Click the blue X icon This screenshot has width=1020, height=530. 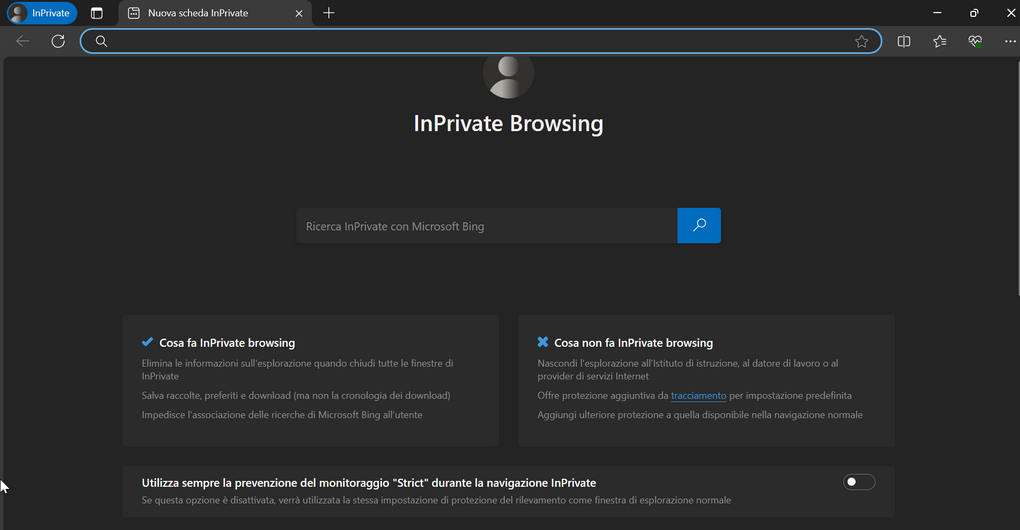[543, 342]
